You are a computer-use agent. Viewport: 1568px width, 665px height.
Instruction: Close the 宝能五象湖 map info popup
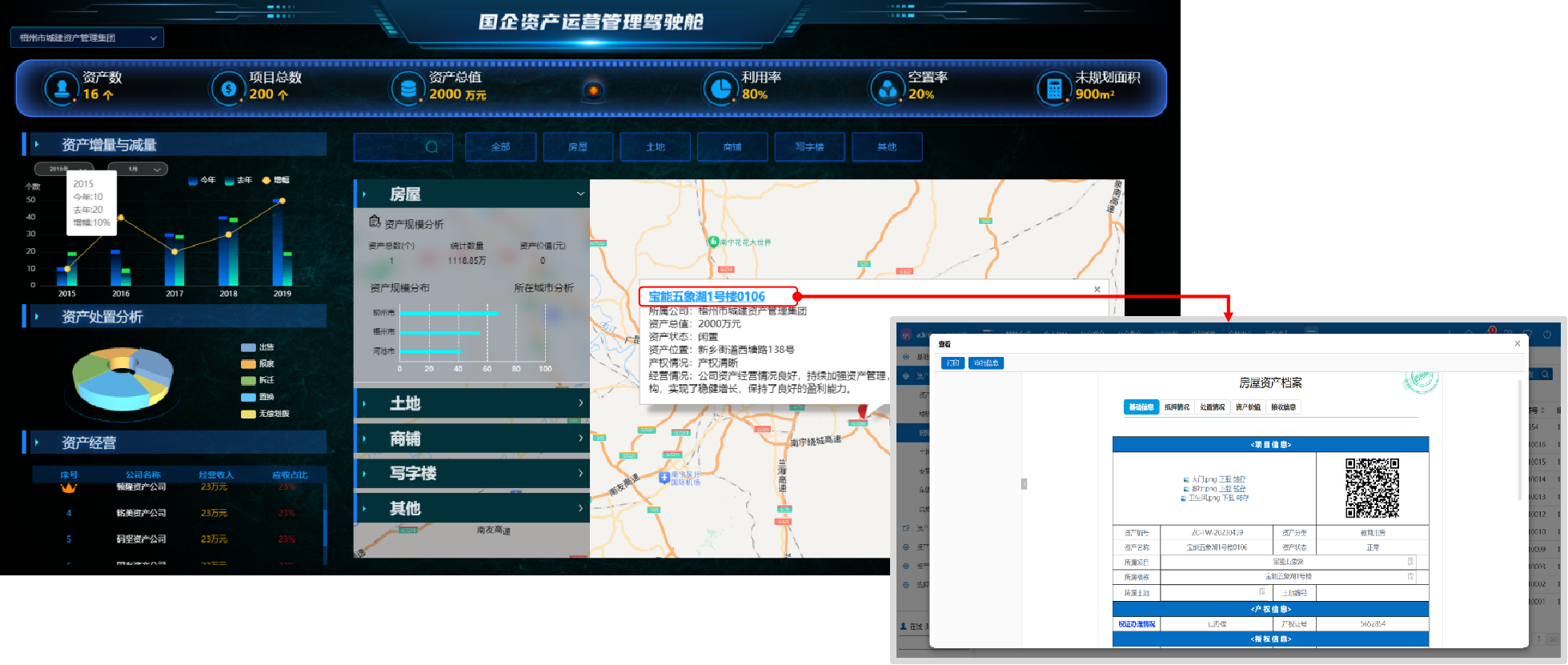[x=1097, y=289]
